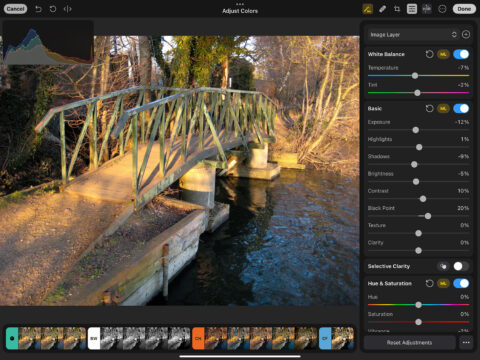
Task: Click the Reset Adjustments button
Action: pos(409,342)
